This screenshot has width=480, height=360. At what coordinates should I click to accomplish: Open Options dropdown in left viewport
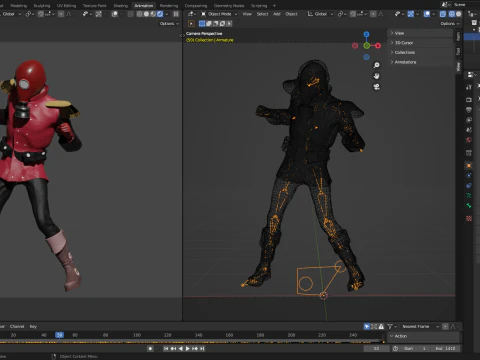pos(169,24)
